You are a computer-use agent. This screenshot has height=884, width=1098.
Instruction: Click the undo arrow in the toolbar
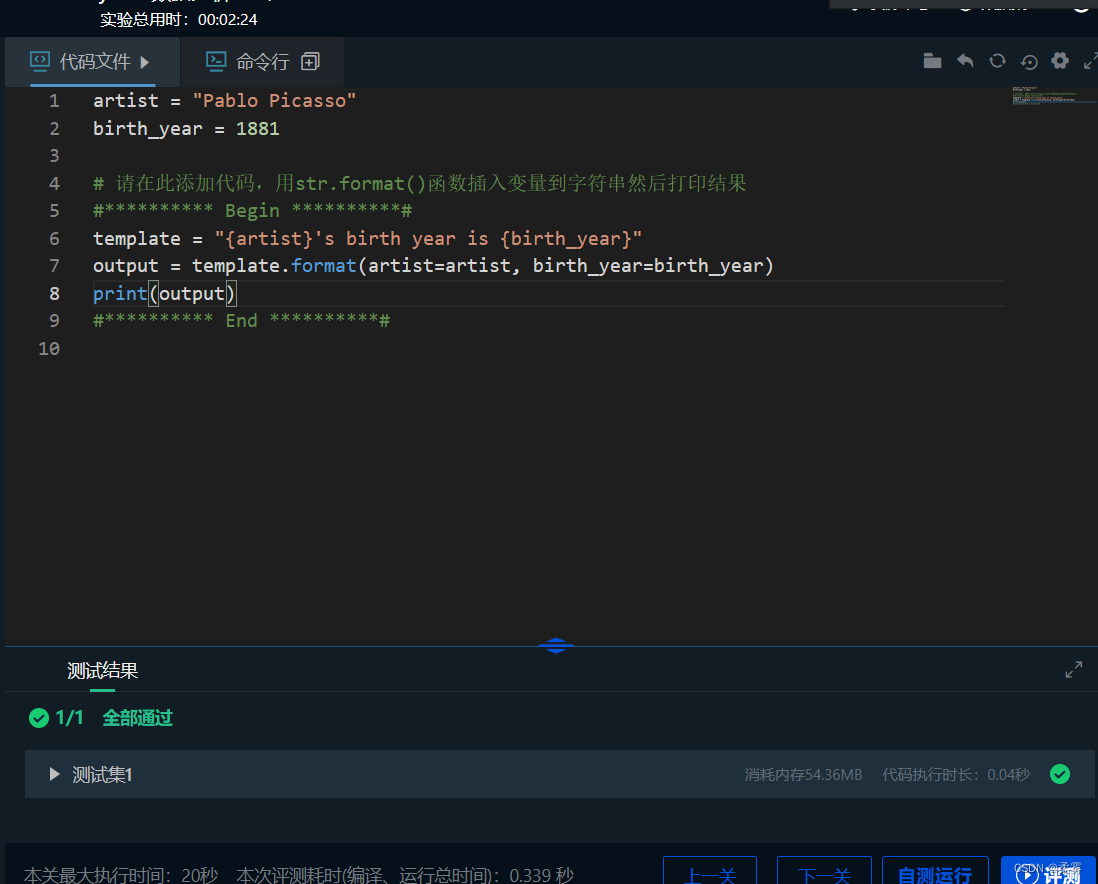coord(964,61)
